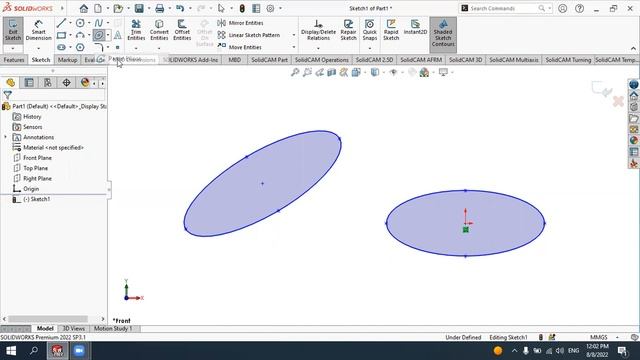
Task: Open the Trim Entities tool
Action: coord(136,30)
